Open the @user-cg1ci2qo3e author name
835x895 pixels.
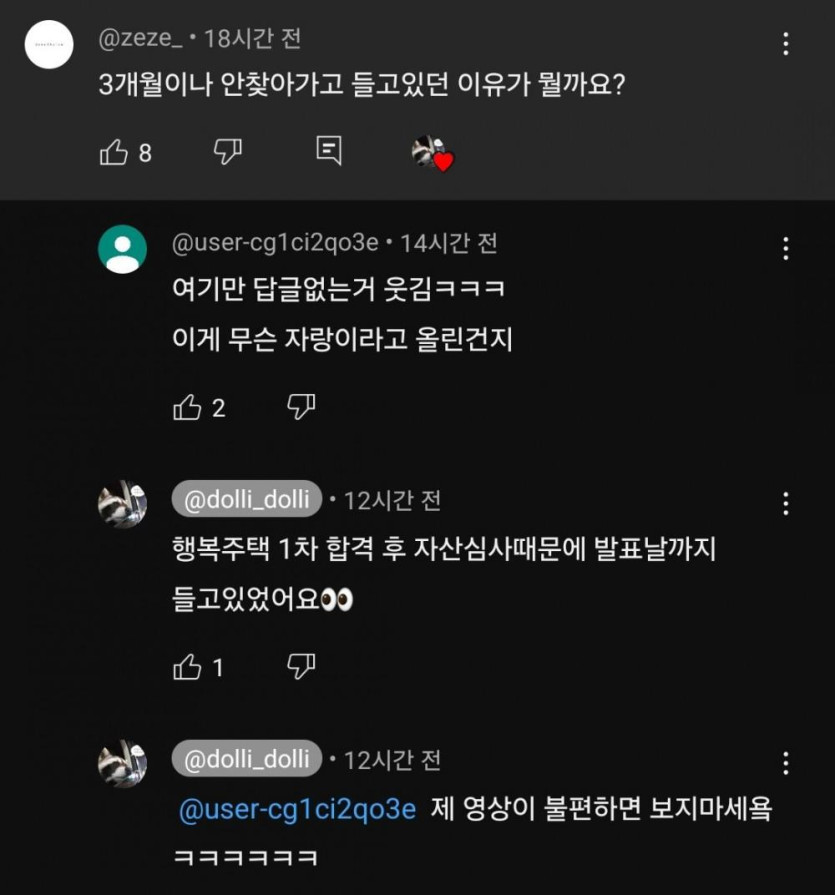[x=275, y=242]
